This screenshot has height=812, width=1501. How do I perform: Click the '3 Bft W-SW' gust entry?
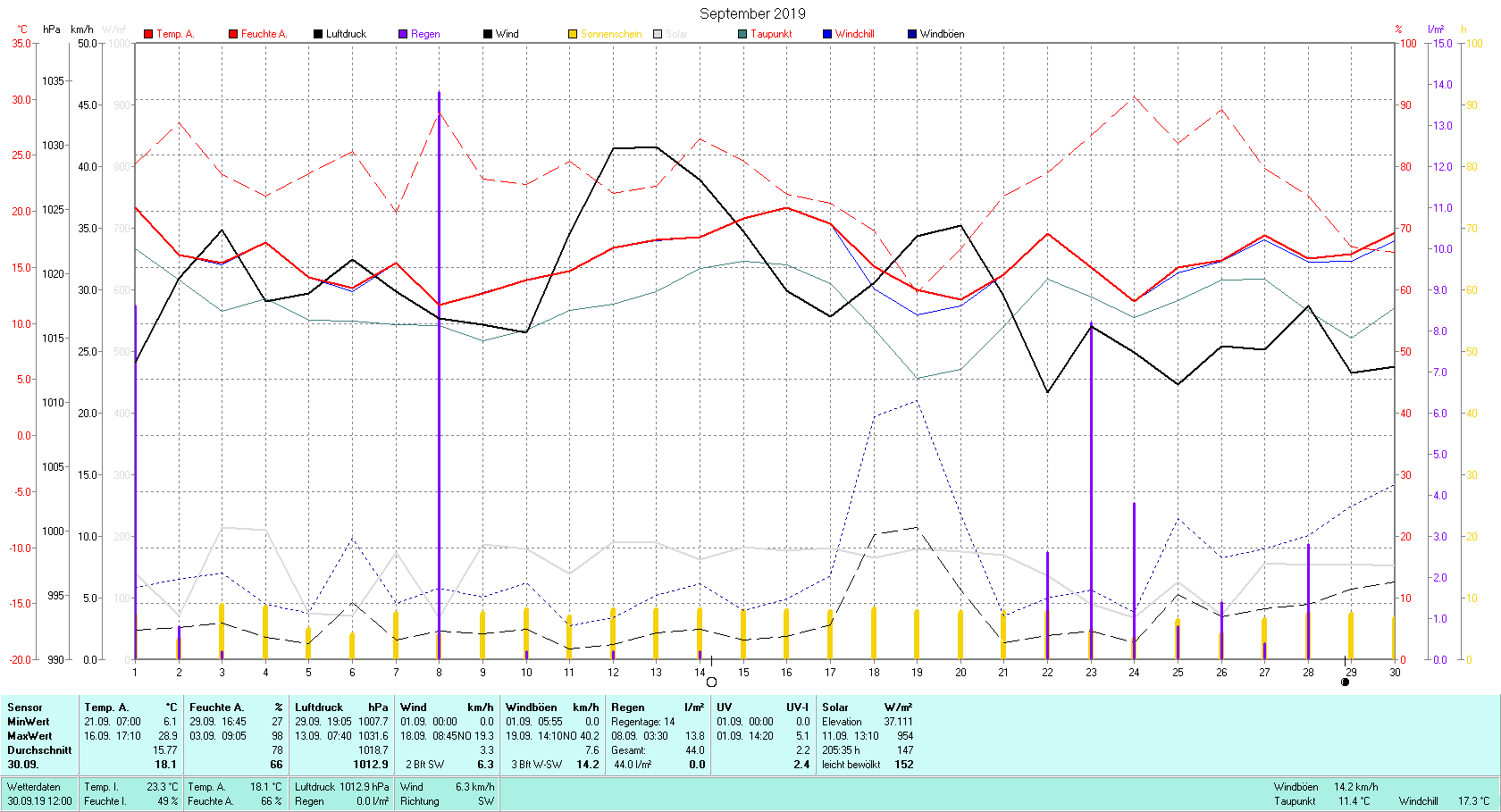coord(537,765)
